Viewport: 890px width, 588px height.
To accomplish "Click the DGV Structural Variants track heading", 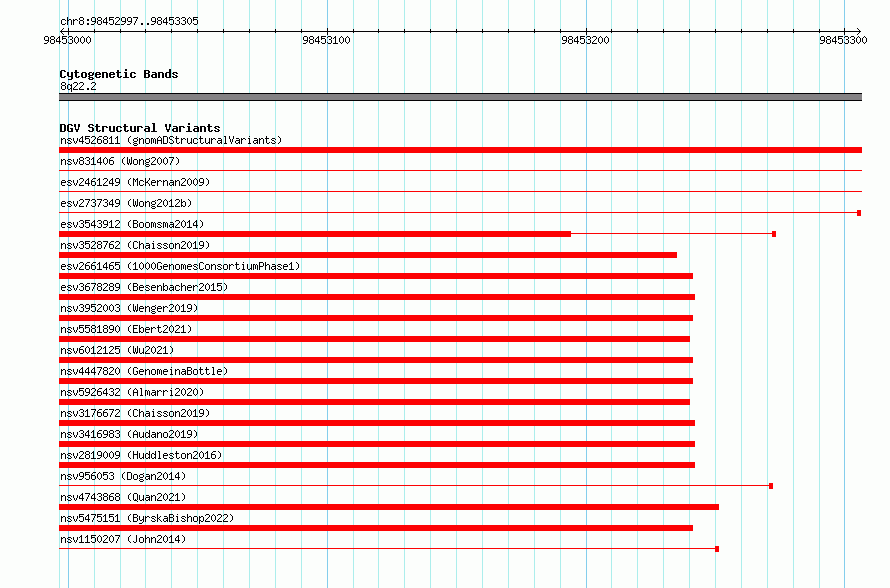I will click(140, 128).
